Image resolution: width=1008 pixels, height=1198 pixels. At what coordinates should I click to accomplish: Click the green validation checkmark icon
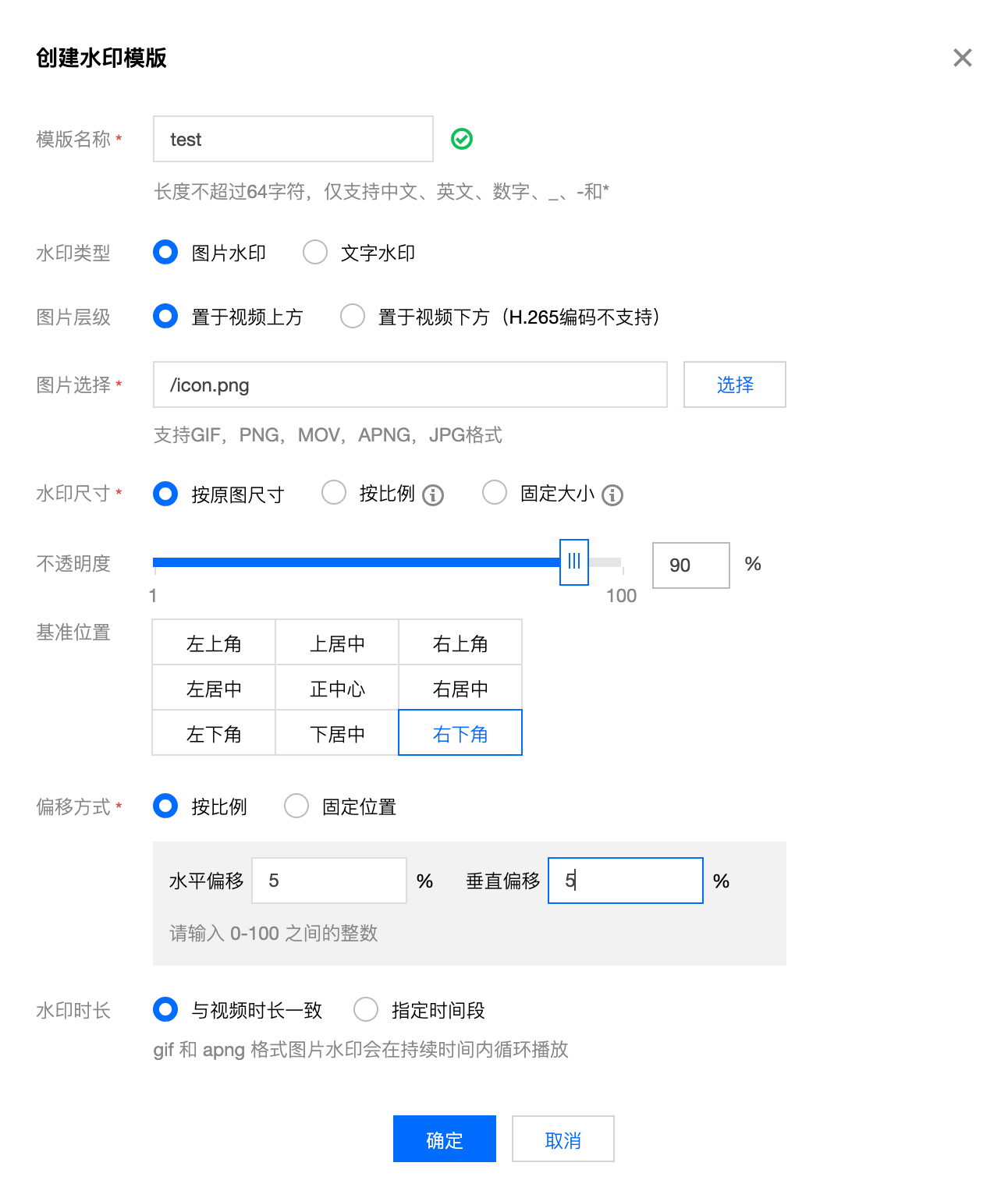[462, 140]
